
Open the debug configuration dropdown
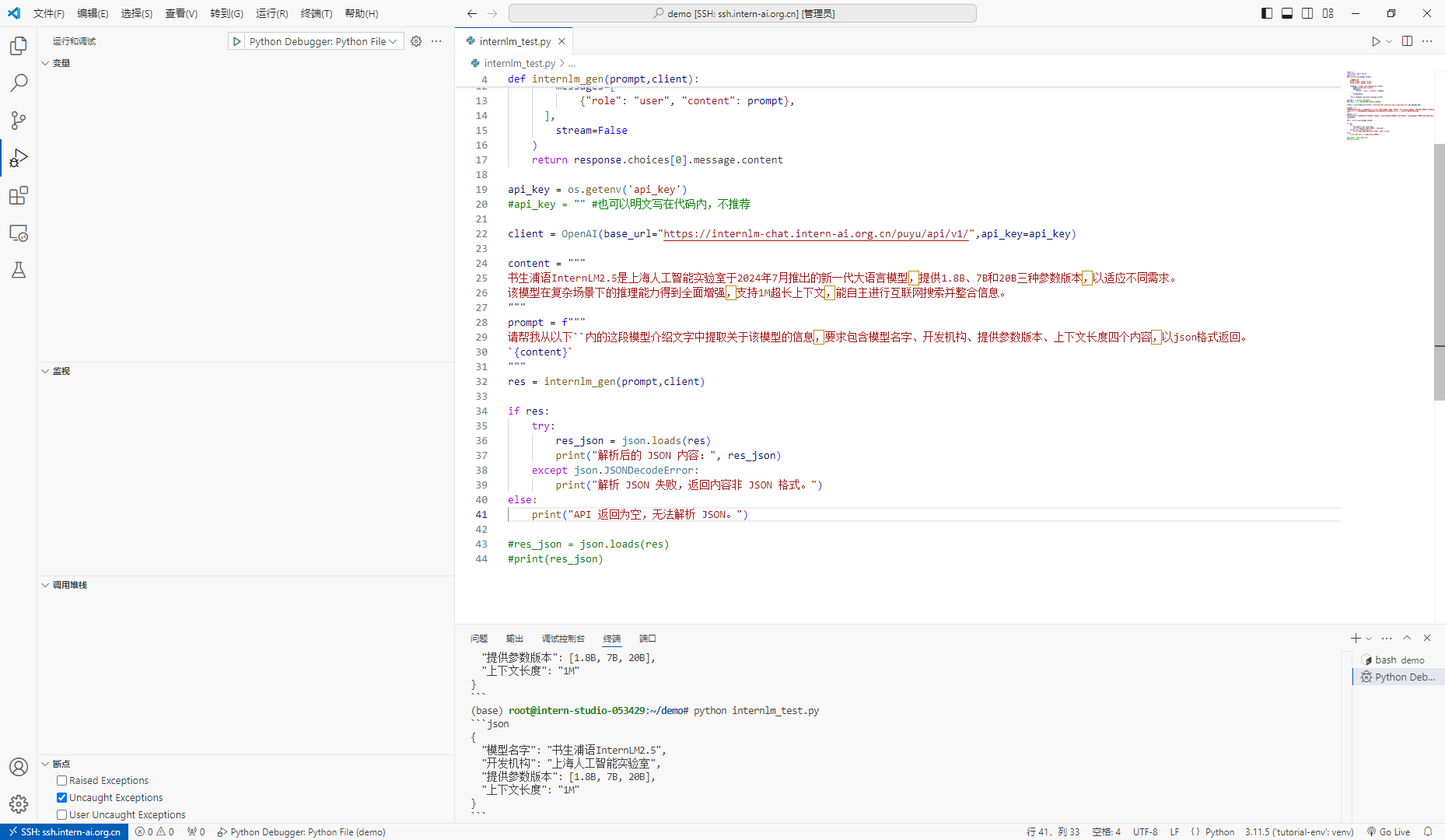pyautogui.click(x=324, y=41)
